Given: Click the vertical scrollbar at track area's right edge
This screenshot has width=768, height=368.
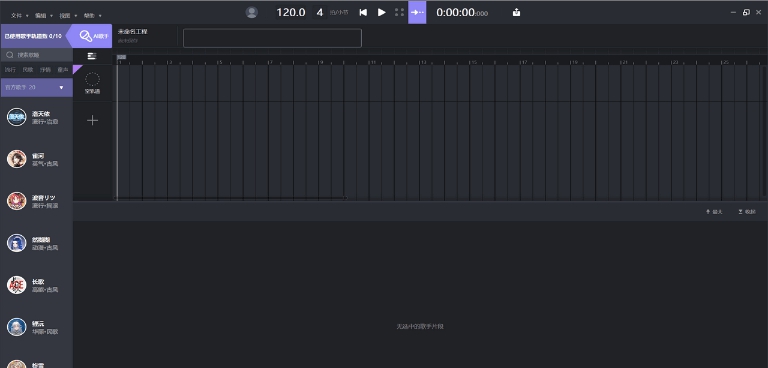Looking at the screenshot, I should (764, 132).
